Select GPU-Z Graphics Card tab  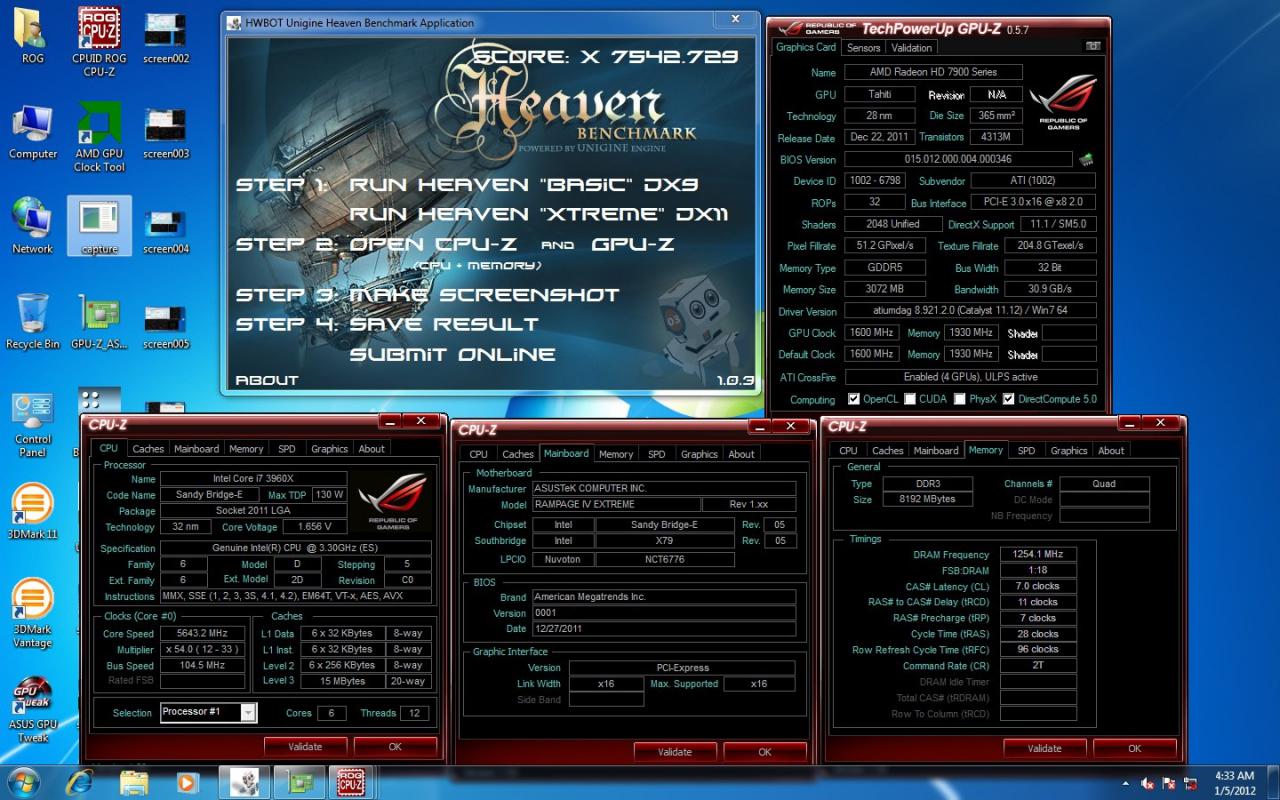[x=806, y=47]
